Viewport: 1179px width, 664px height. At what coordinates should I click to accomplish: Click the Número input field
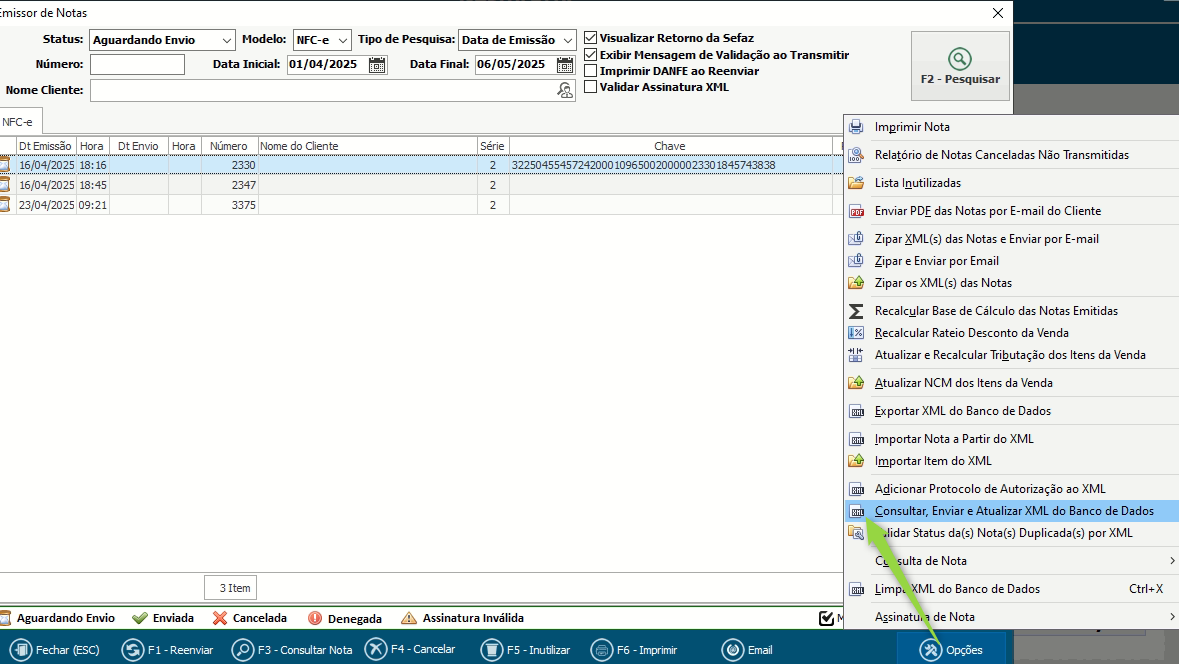pos(137,65)
